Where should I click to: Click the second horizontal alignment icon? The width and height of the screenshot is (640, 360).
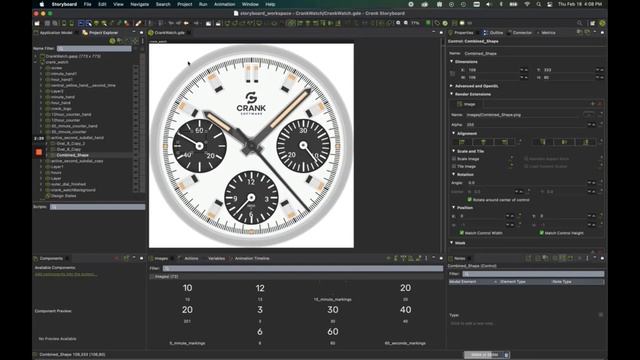[x=483, y=142]
